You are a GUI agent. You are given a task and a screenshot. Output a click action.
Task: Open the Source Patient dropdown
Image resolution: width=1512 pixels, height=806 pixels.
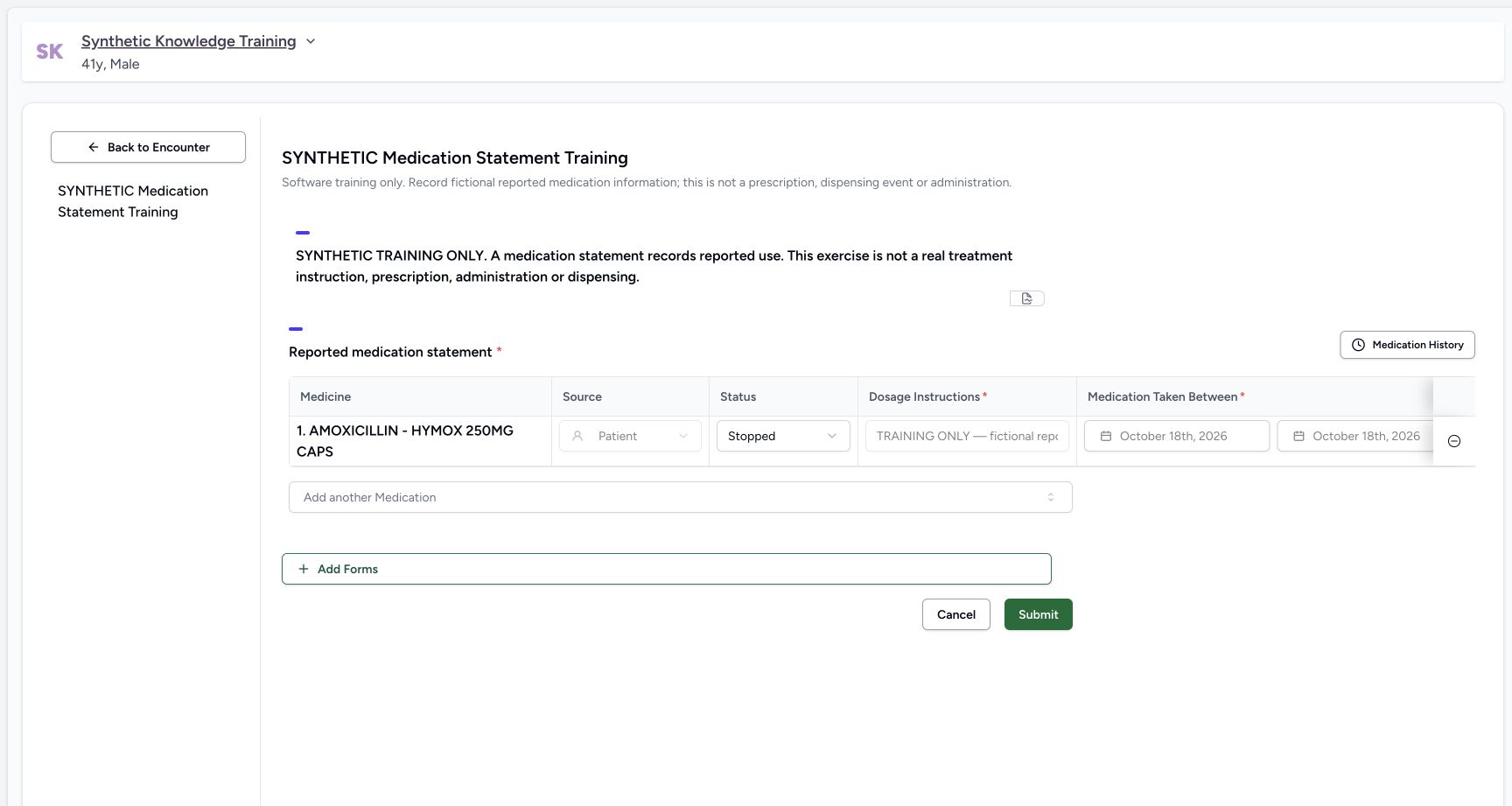630,436
